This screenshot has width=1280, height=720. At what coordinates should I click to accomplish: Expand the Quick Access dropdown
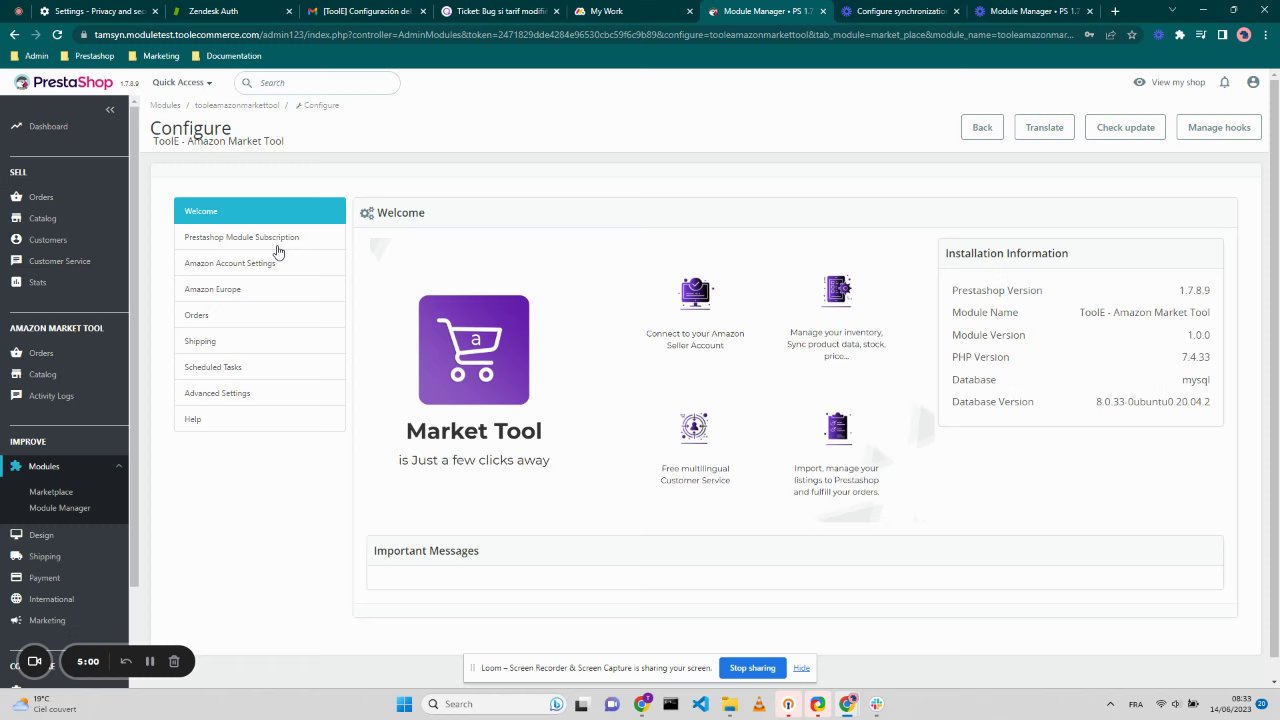coord(182,82)
